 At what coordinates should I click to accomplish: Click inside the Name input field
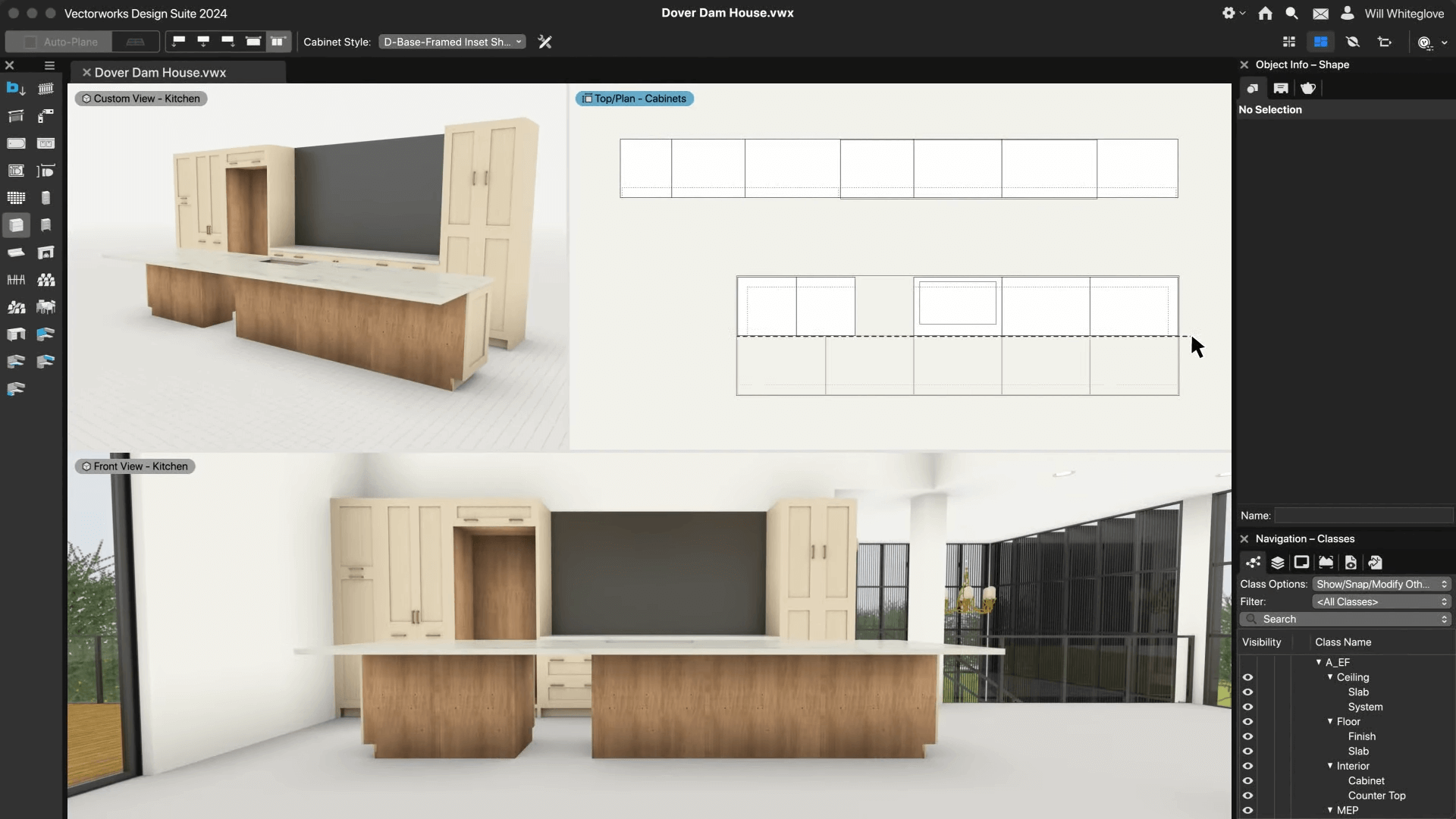point(1363,516)
